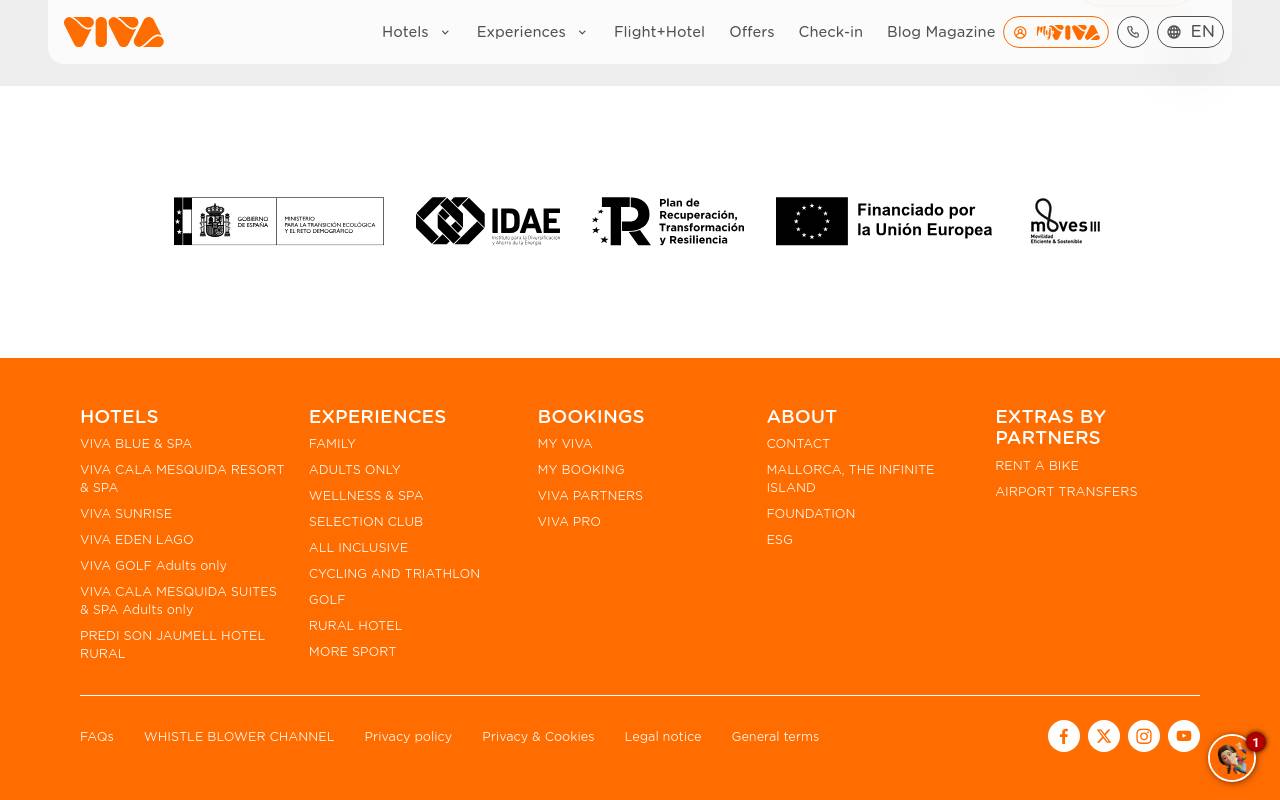1280x800 pixels.
Task: Select CYCLING AND TRIATHLON link
Action: (x=394, y=574)
